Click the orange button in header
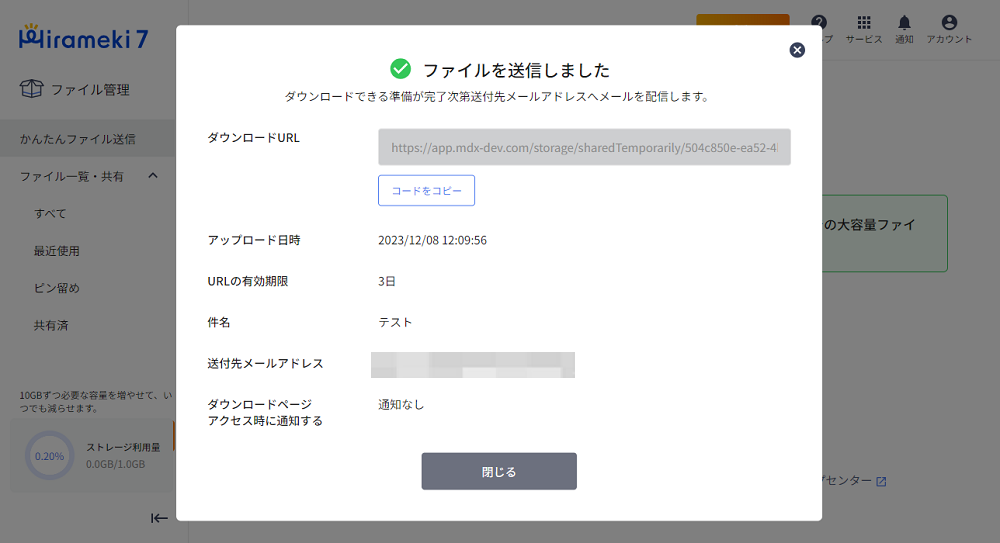1000x543 pixels. [743, 20]
